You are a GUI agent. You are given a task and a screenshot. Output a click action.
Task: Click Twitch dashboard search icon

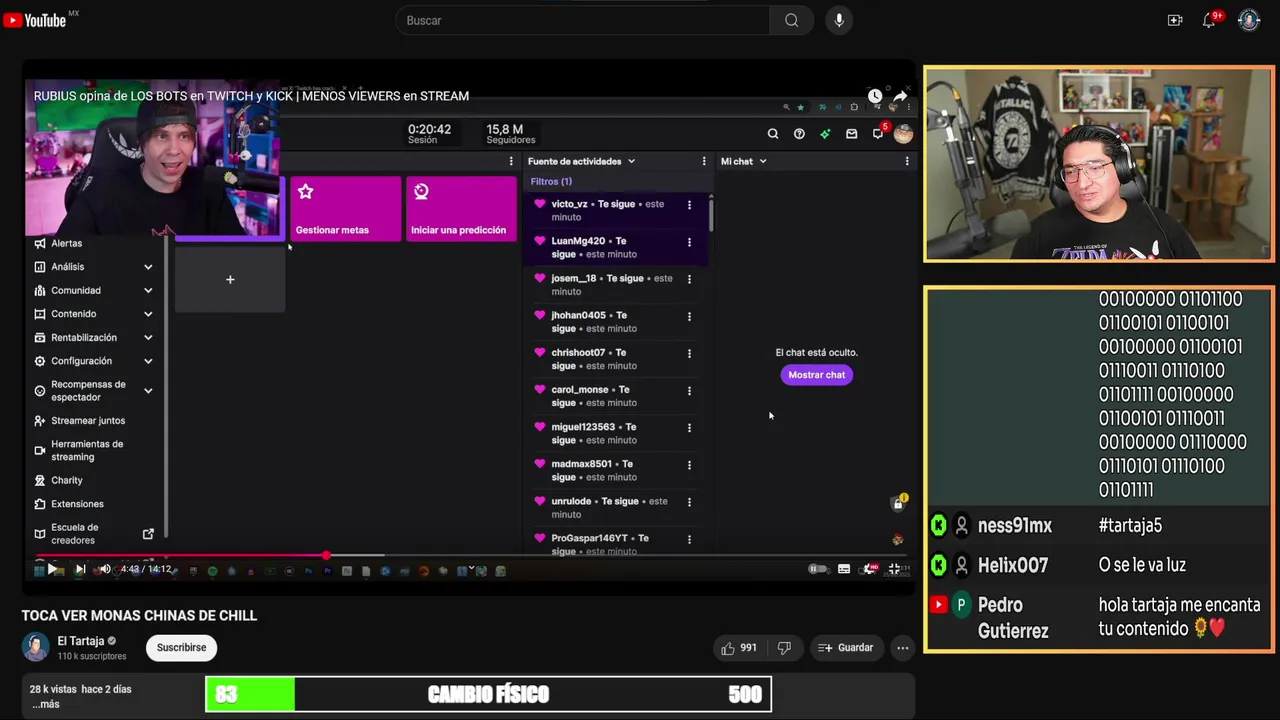773,133
